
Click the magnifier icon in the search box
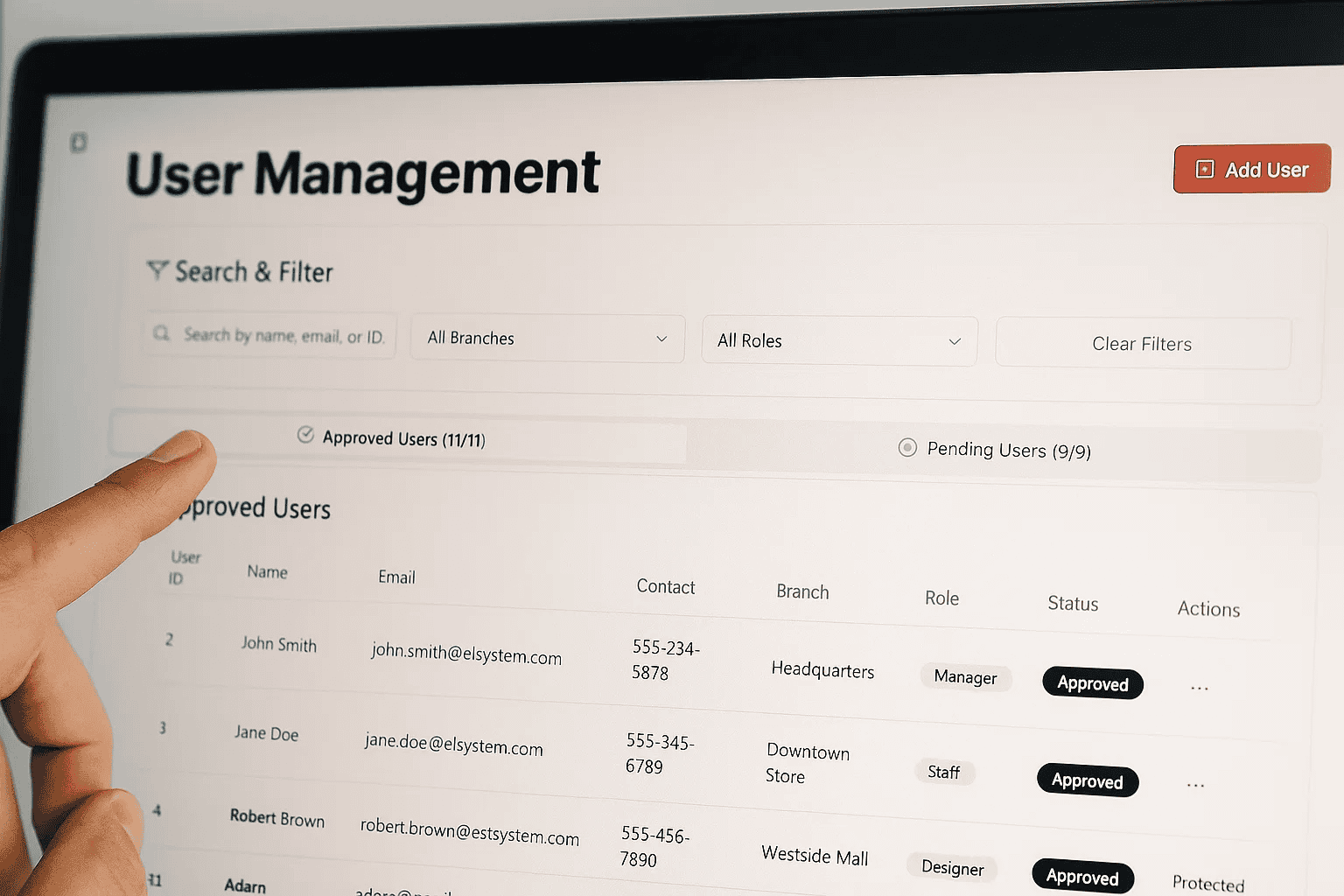point(162,334)
